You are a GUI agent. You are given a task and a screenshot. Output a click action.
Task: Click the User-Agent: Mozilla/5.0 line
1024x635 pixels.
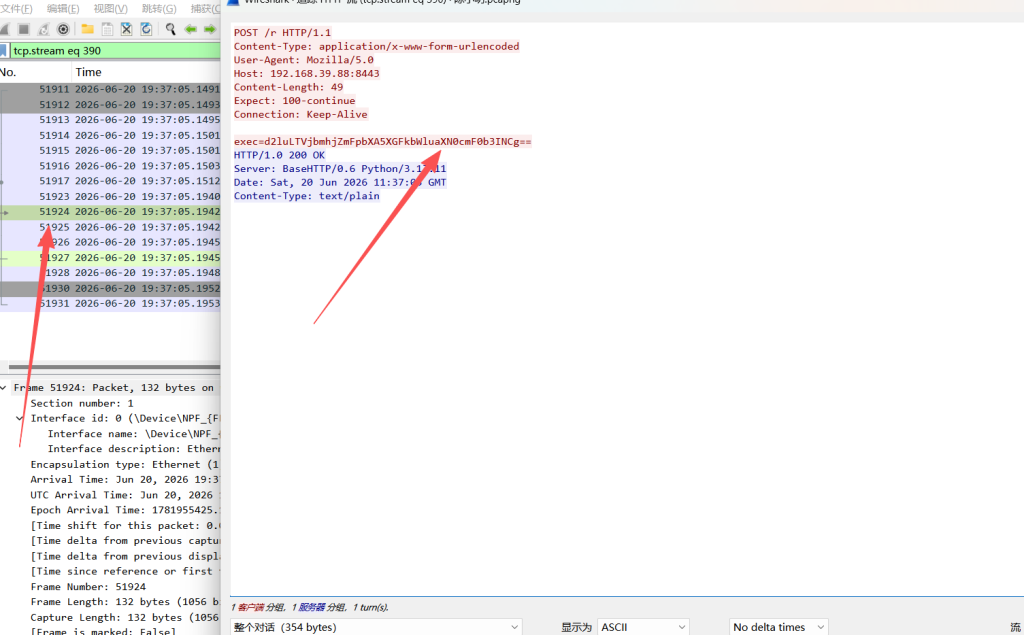pos(304,60)
